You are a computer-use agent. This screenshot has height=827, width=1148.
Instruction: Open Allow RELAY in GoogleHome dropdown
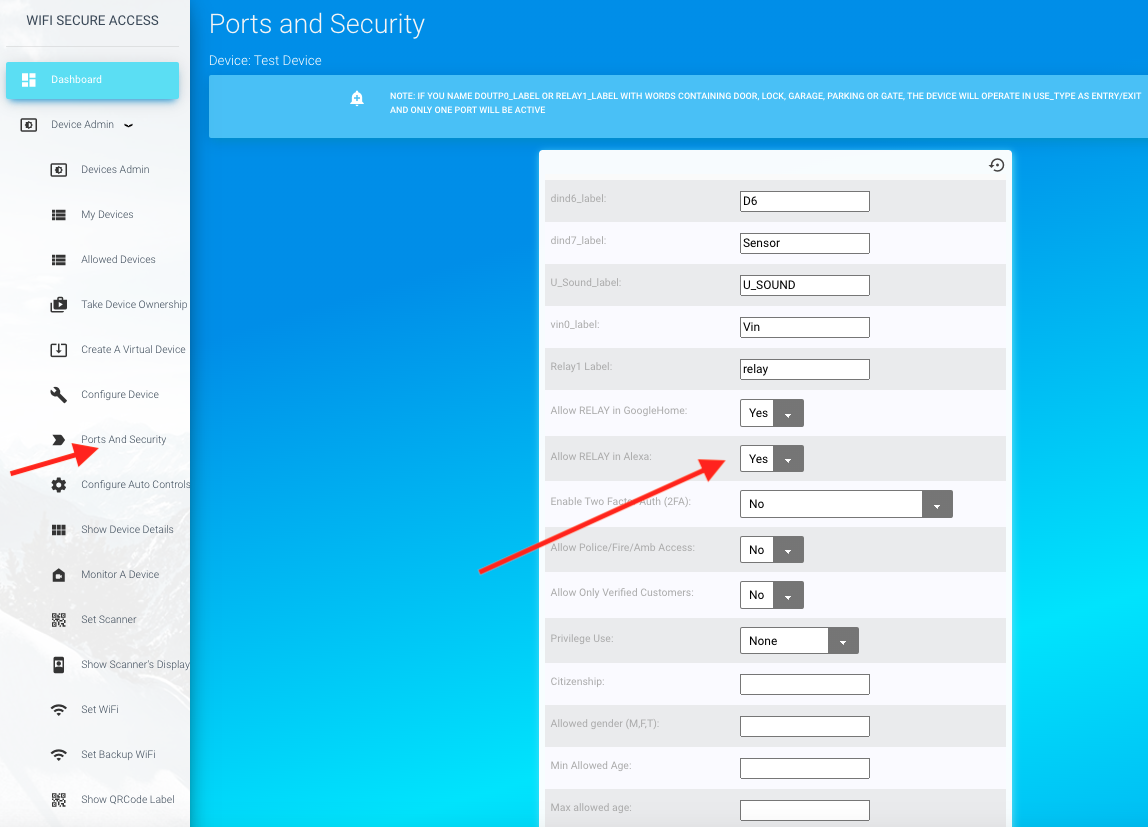(x=772, y=413)
